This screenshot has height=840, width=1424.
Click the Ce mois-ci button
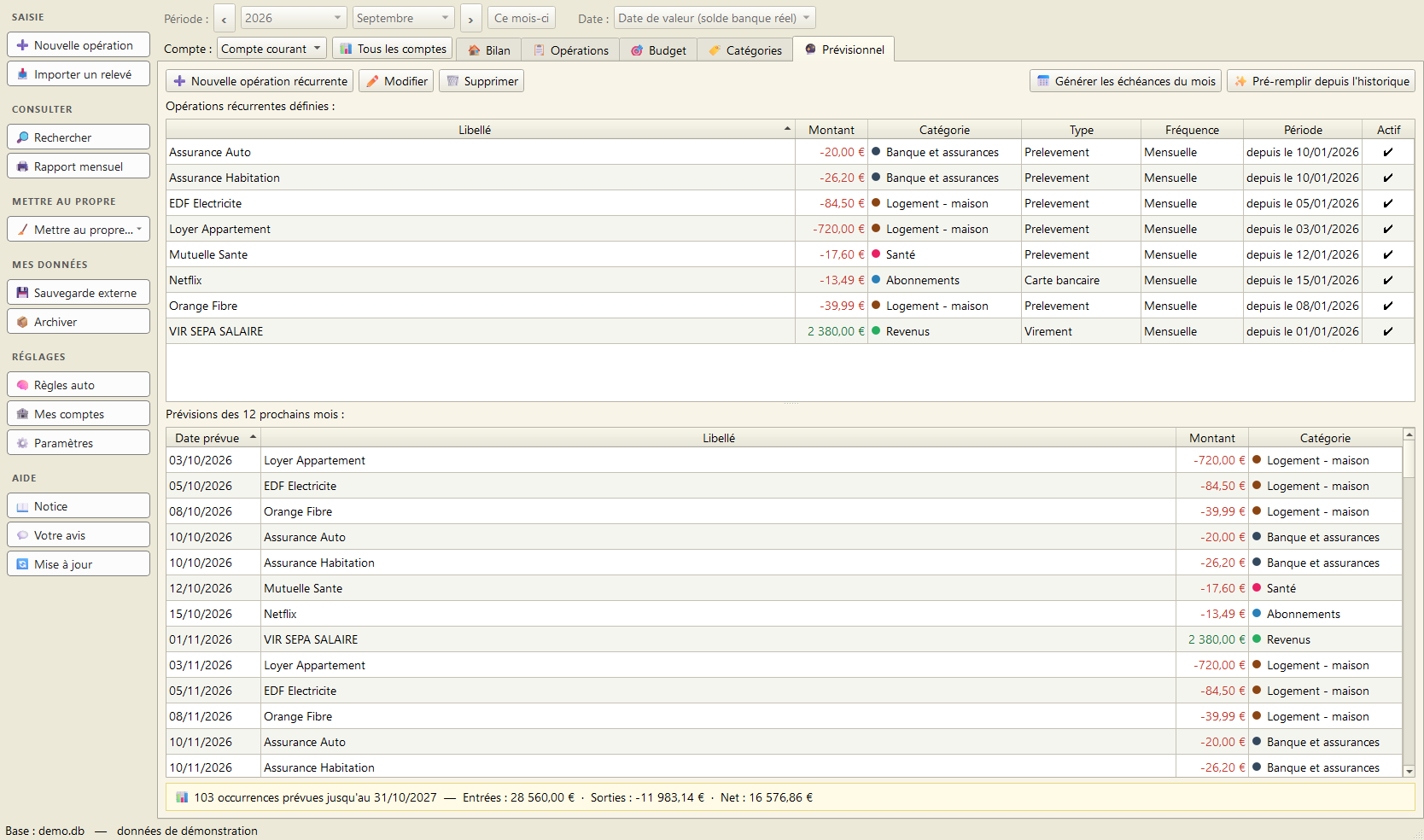click(x=522, y=18)
